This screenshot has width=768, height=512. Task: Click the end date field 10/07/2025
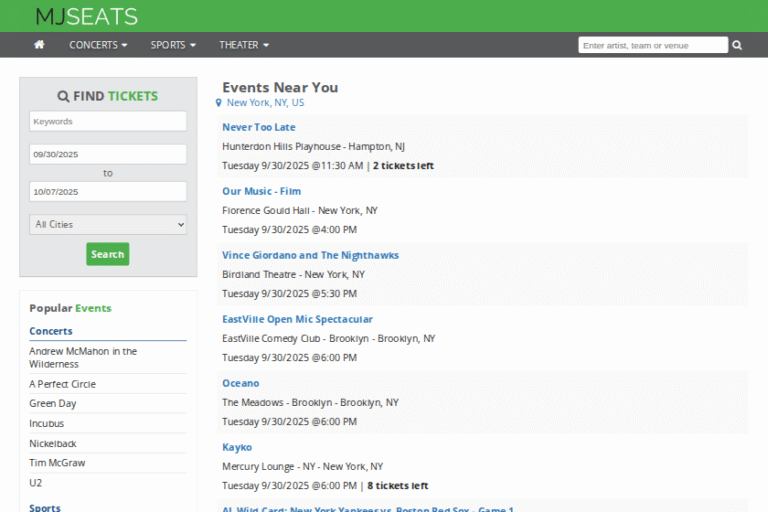[x=108, y=191]
